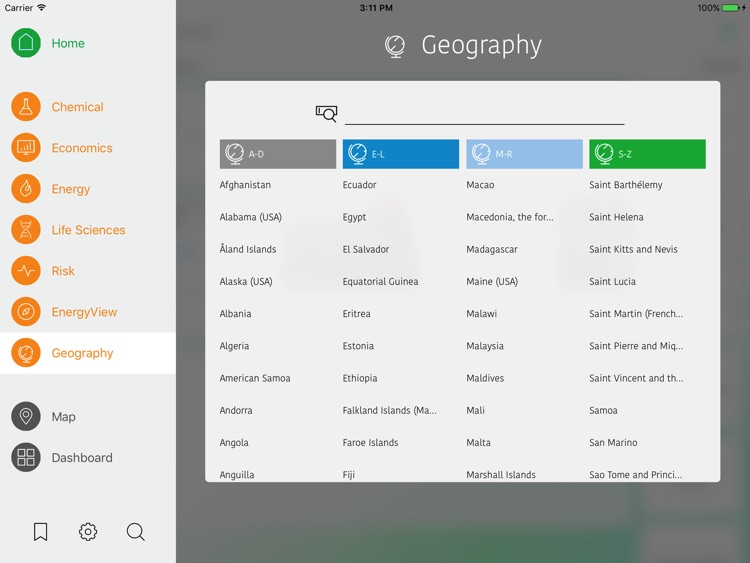750x563 pixels.
Task: Select Egypt
Action: point(354,217)
